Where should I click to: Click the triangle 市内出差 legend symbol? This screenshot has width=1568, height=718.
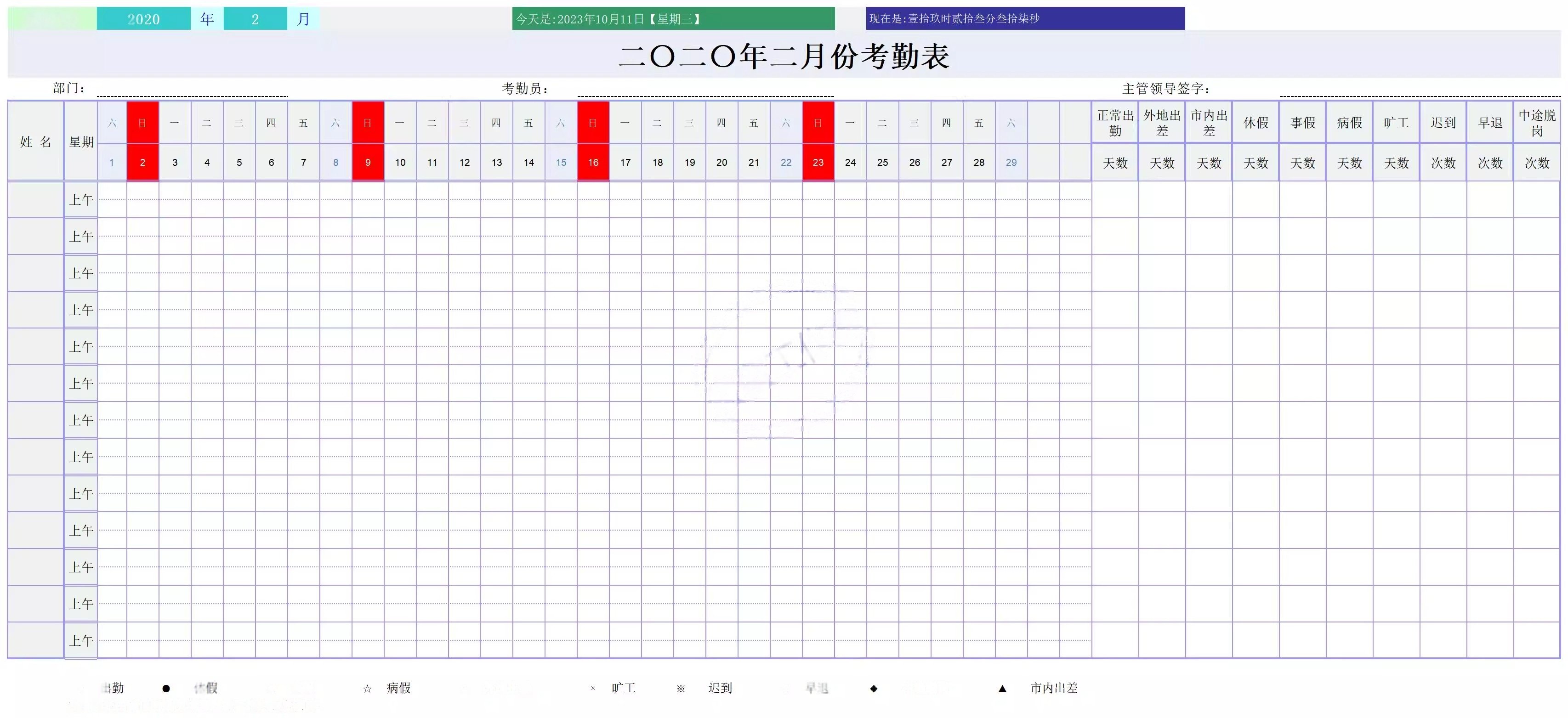pyautogui.click(x=1003, y=689)
